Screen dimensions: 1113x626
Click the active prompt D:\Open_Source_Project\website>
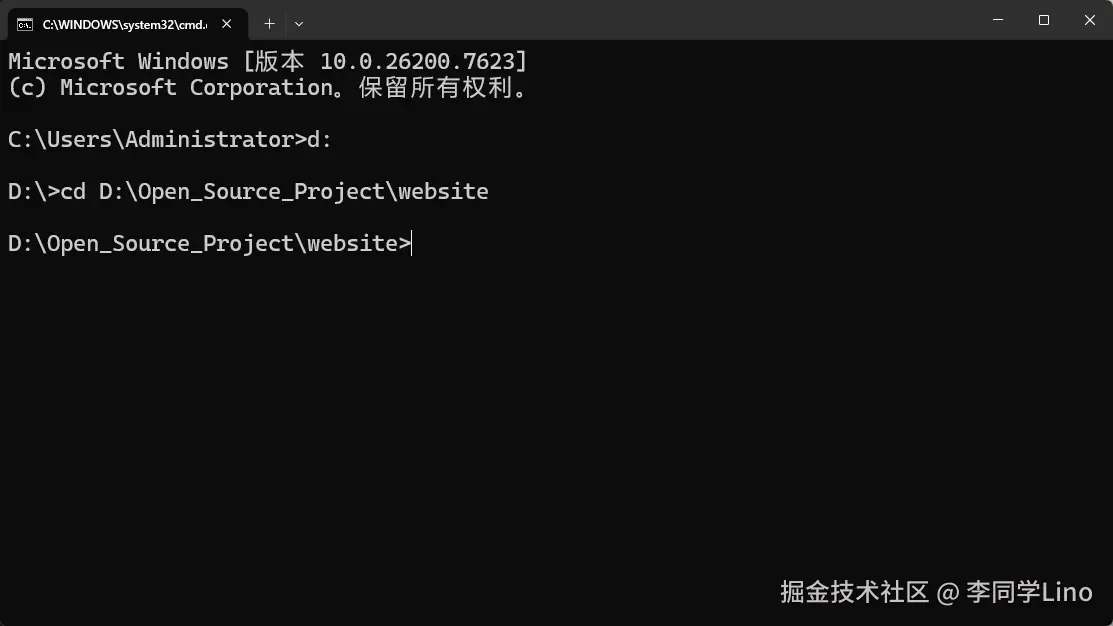click(209, 243)
